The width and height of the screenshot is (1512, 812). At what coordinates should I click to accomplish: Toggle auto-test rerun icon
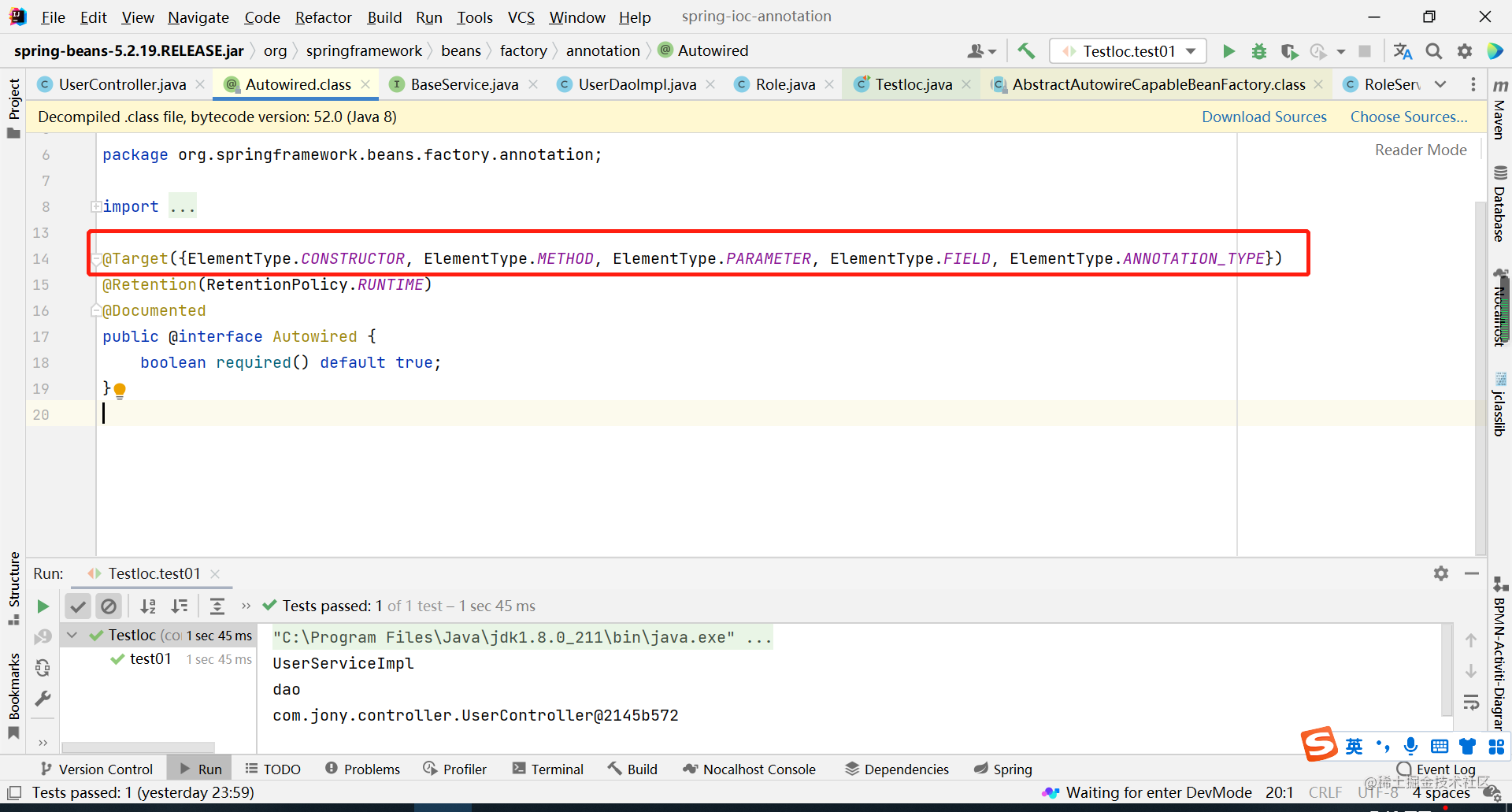point(43,668)
